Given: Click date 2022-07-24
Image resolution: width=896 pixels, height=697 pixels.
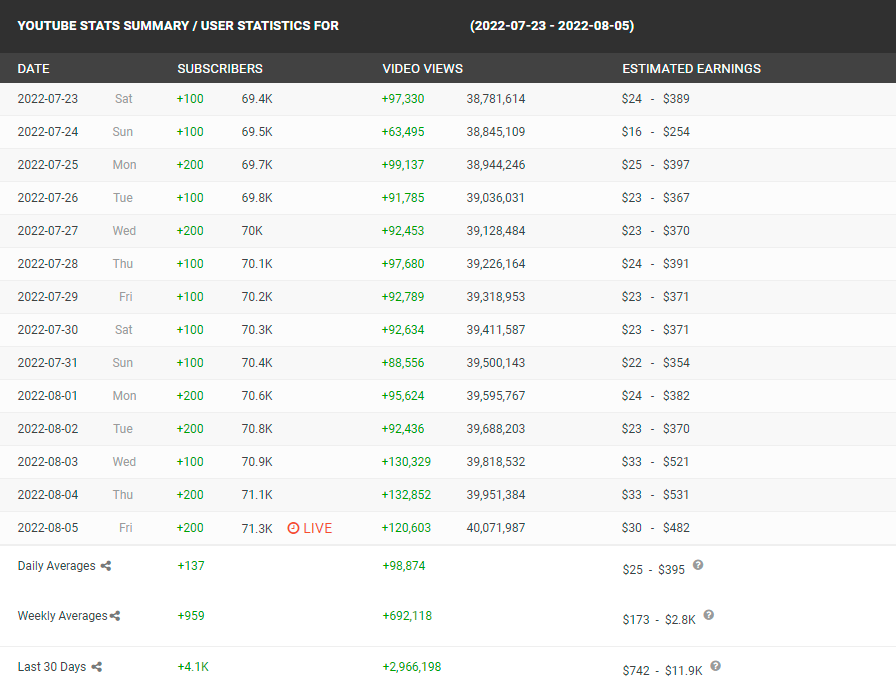Looking at the screenshot, I should tap(48, 132).
